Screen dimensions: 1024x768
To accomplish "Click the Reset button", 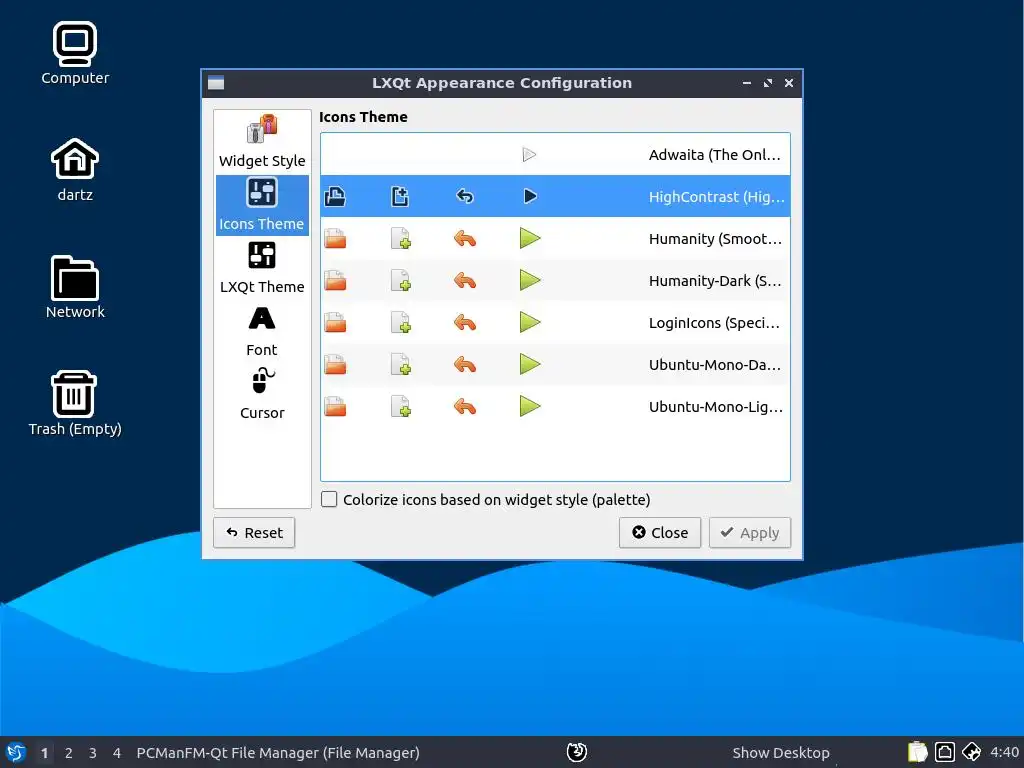I will click(x=254, y=533).
